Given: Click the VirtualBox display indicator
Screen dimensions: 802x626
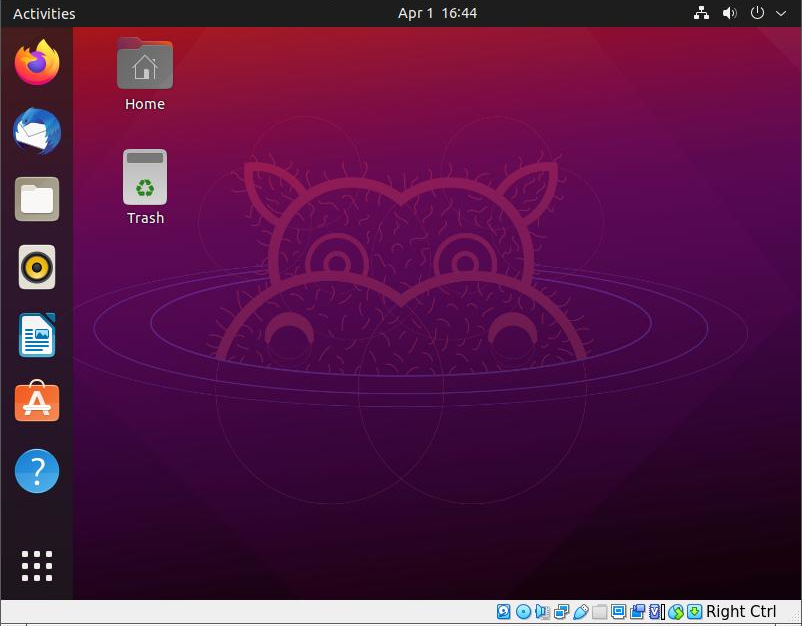Looking at the screenshot, I should click(x=618, y=611).
